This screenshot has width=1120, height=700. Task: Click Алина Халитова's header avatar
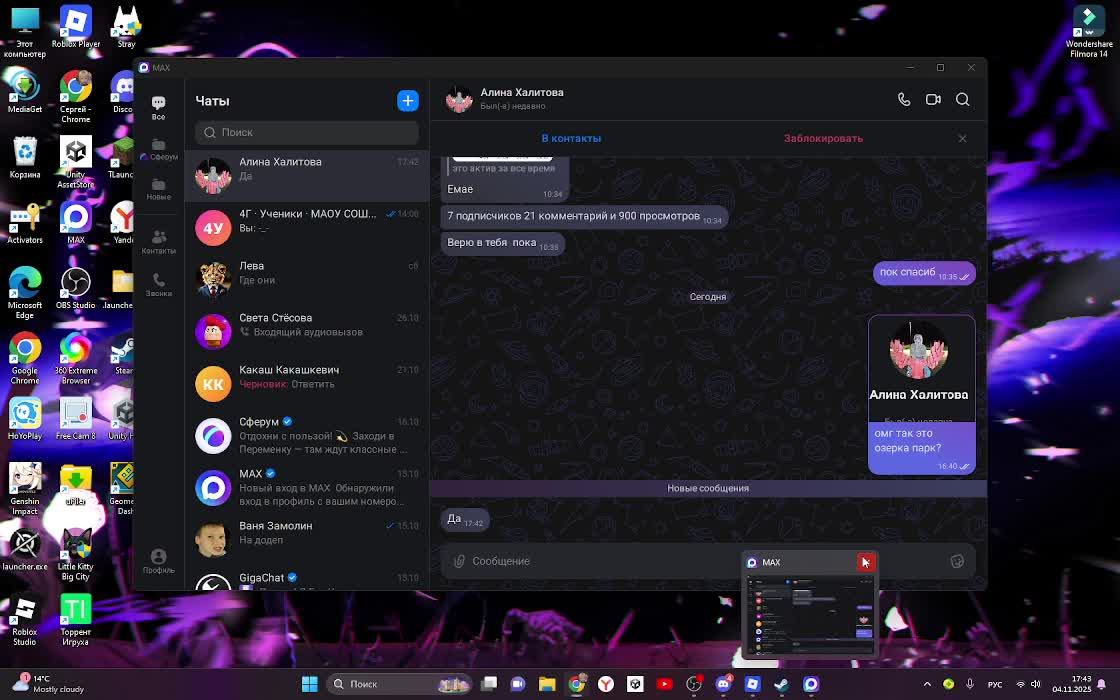pos(459,99)
